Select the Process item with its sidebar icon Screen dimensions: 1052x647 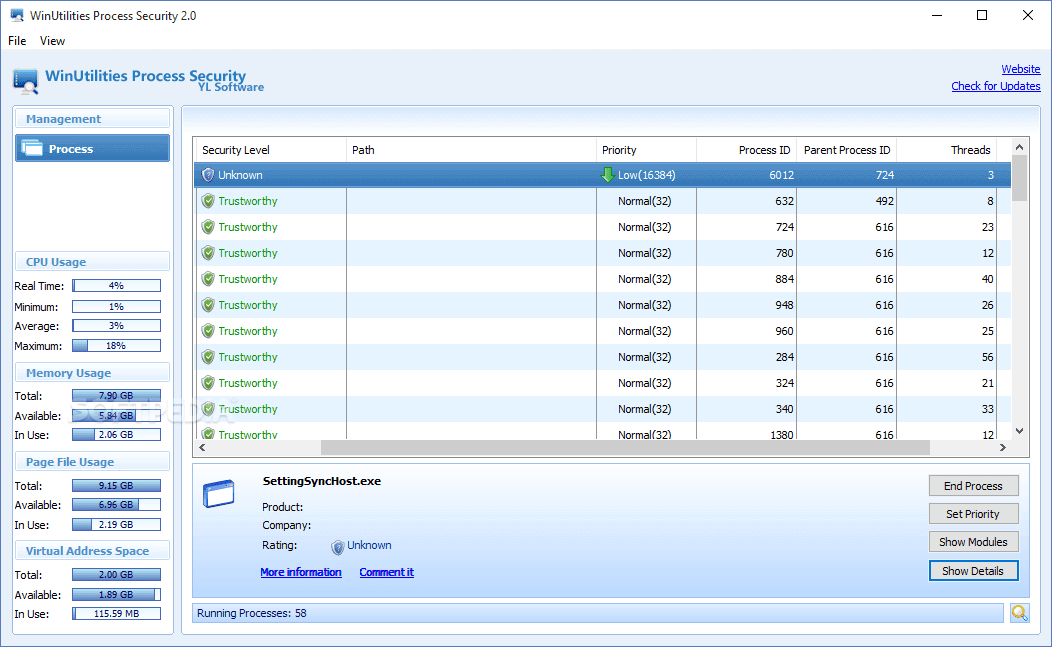[x=92, y=147]
